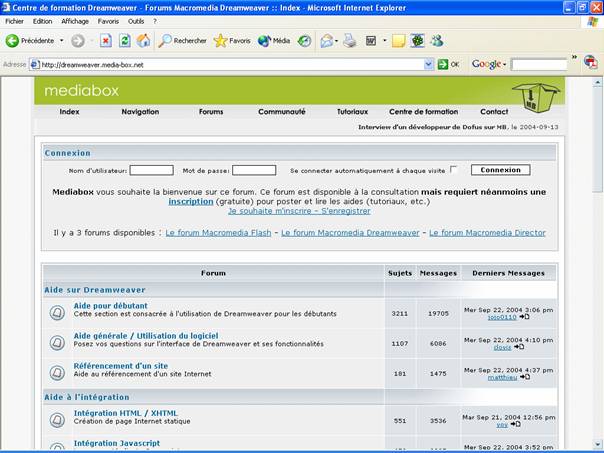Open the History clock icon
Screen dimensions: 604x453
click(304, 41)
